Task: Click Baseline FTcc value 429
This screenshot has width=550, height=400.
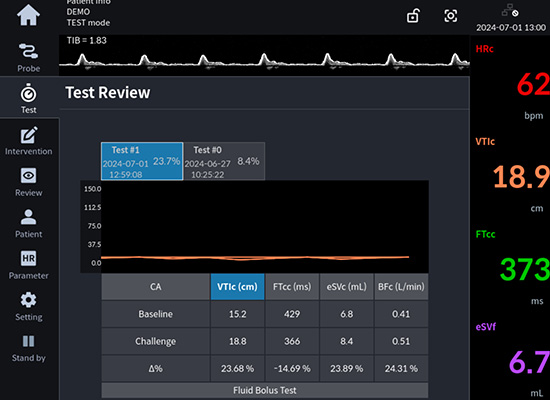Action: point(292,314)
